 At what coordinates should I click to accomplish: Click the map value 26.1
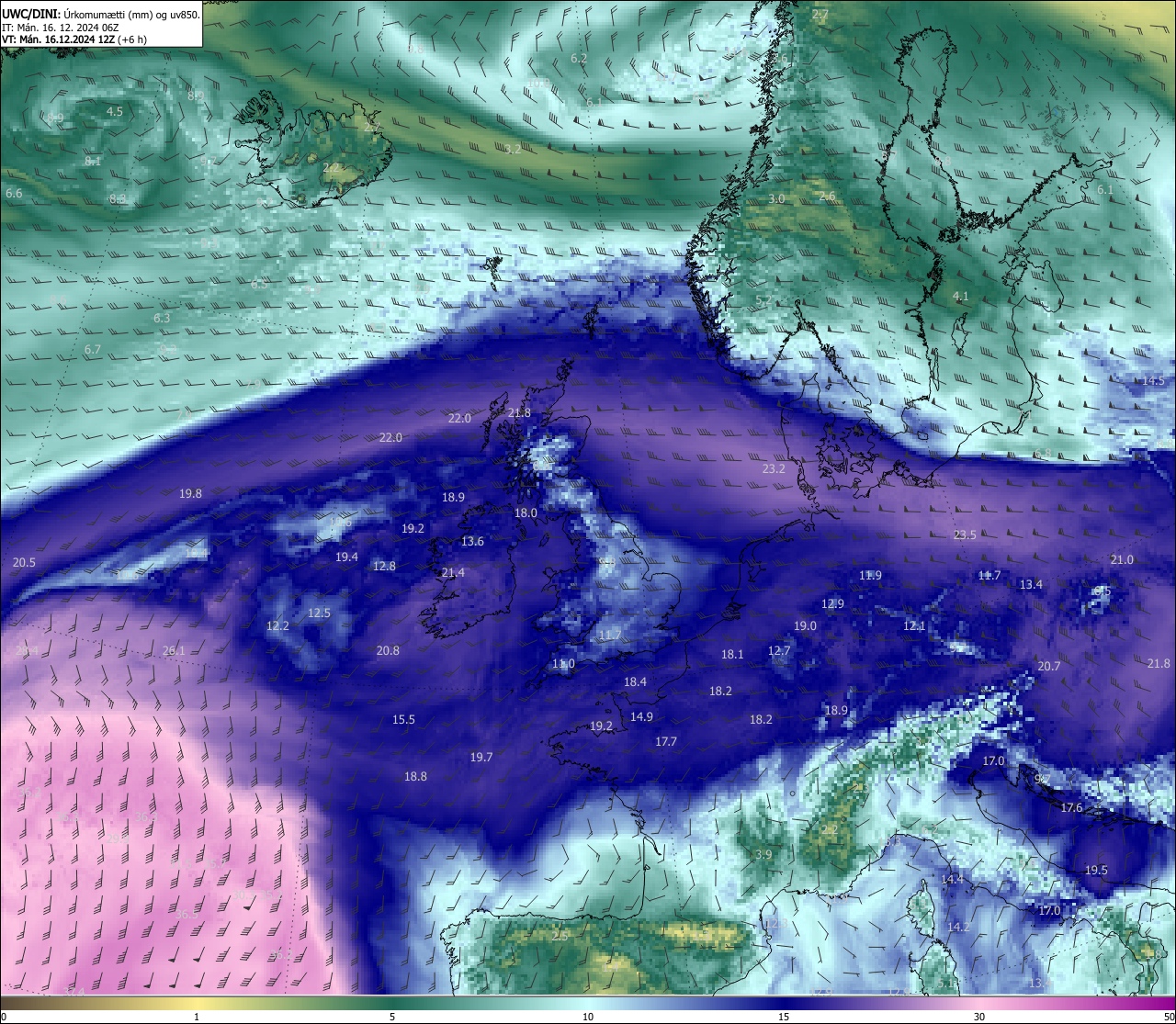[174, 650]
